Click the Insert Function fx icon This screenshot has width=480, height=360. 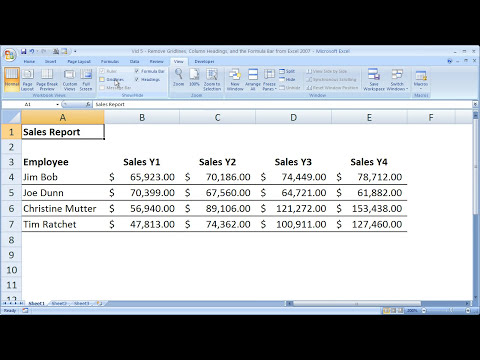88,104
